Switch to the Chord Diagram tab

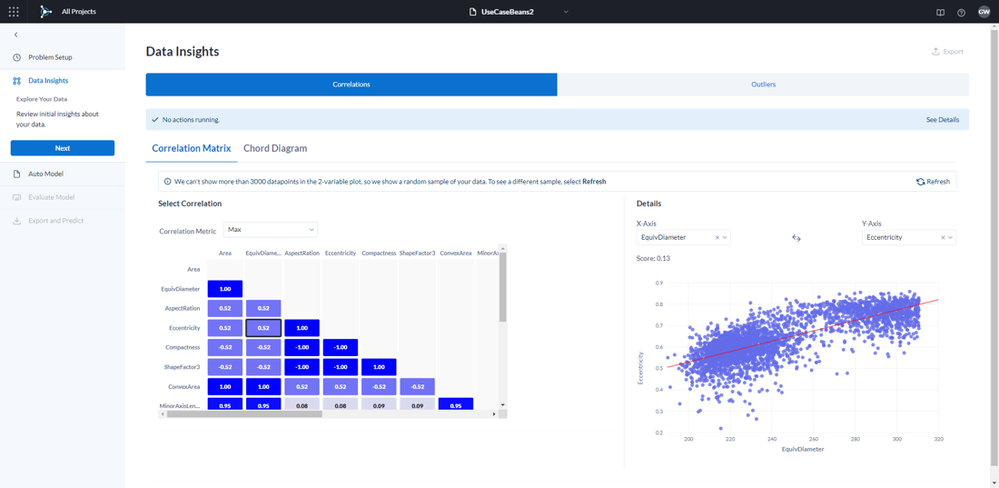pos(275,148)
